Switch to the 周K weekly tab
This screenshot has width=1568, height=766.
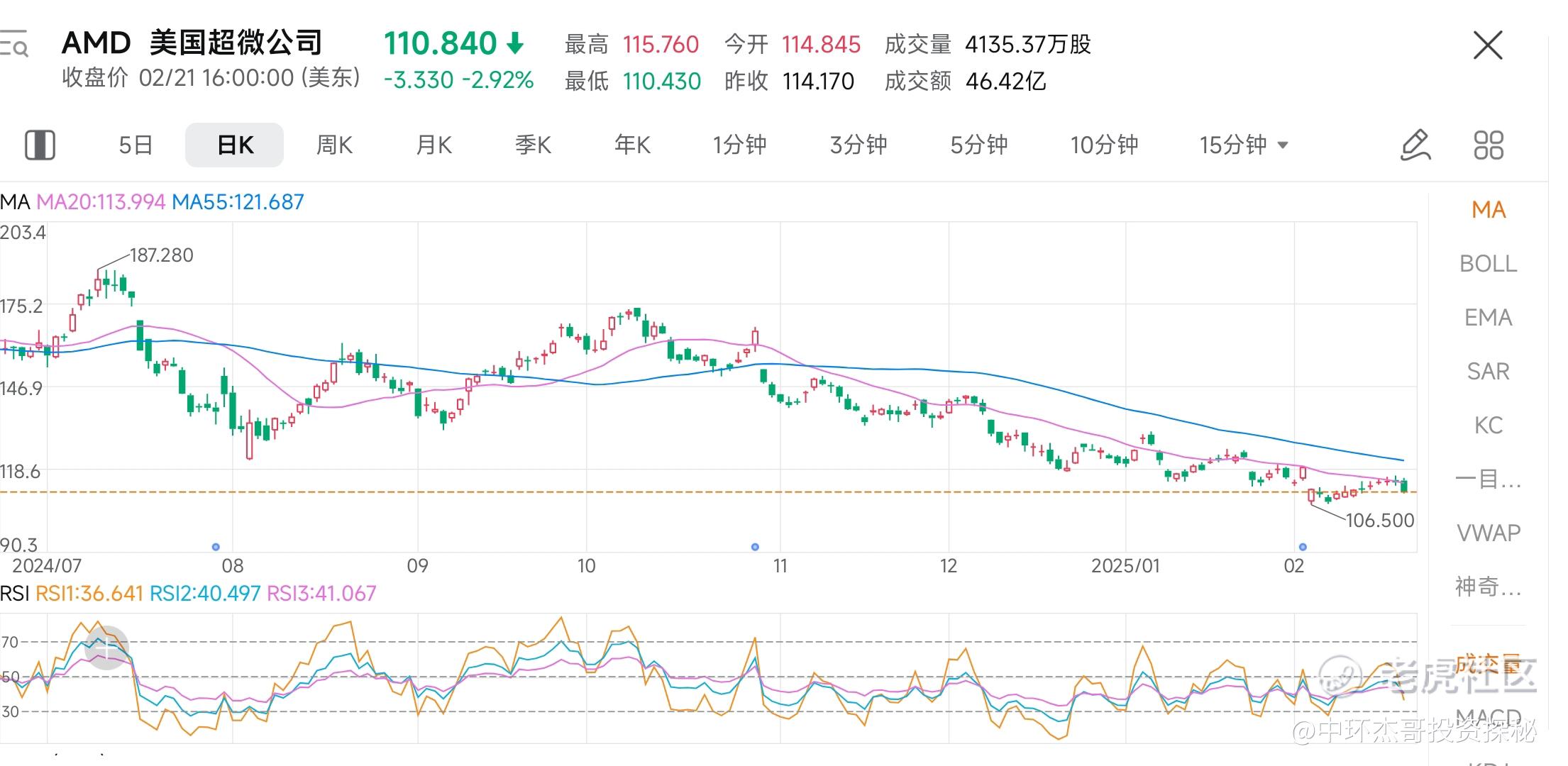[x=334, y=145]
